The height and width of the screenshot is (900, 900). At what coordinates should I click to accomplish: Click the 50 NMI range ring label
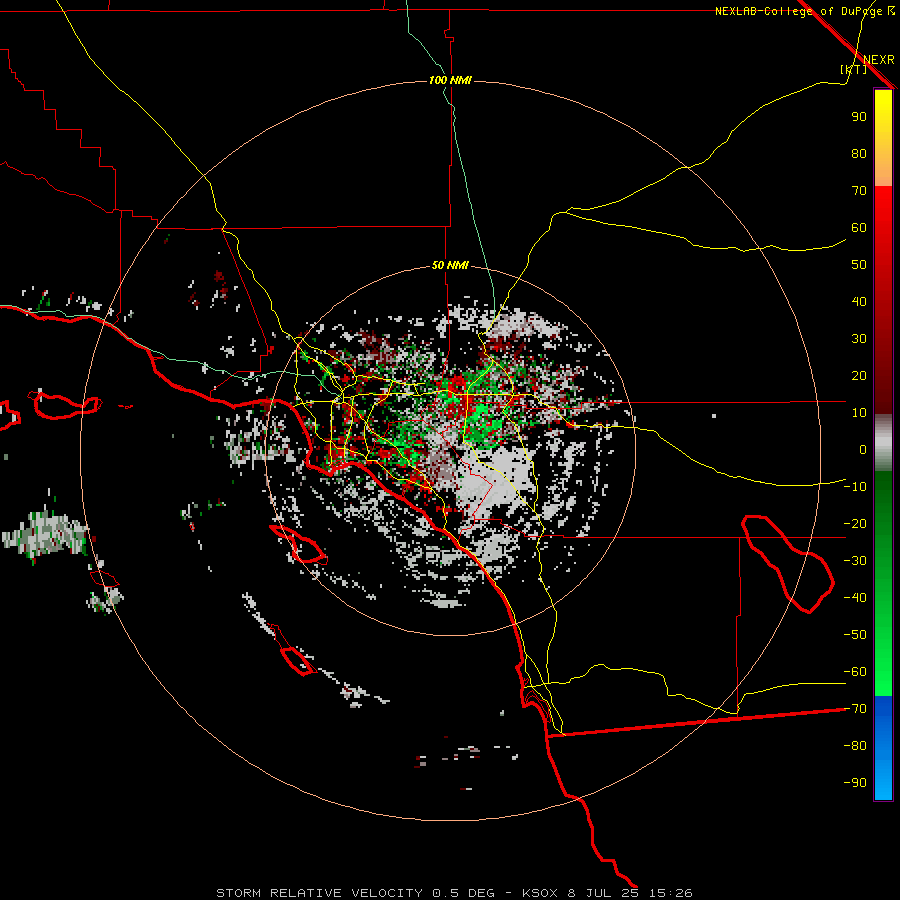click(x=450, y=265)
